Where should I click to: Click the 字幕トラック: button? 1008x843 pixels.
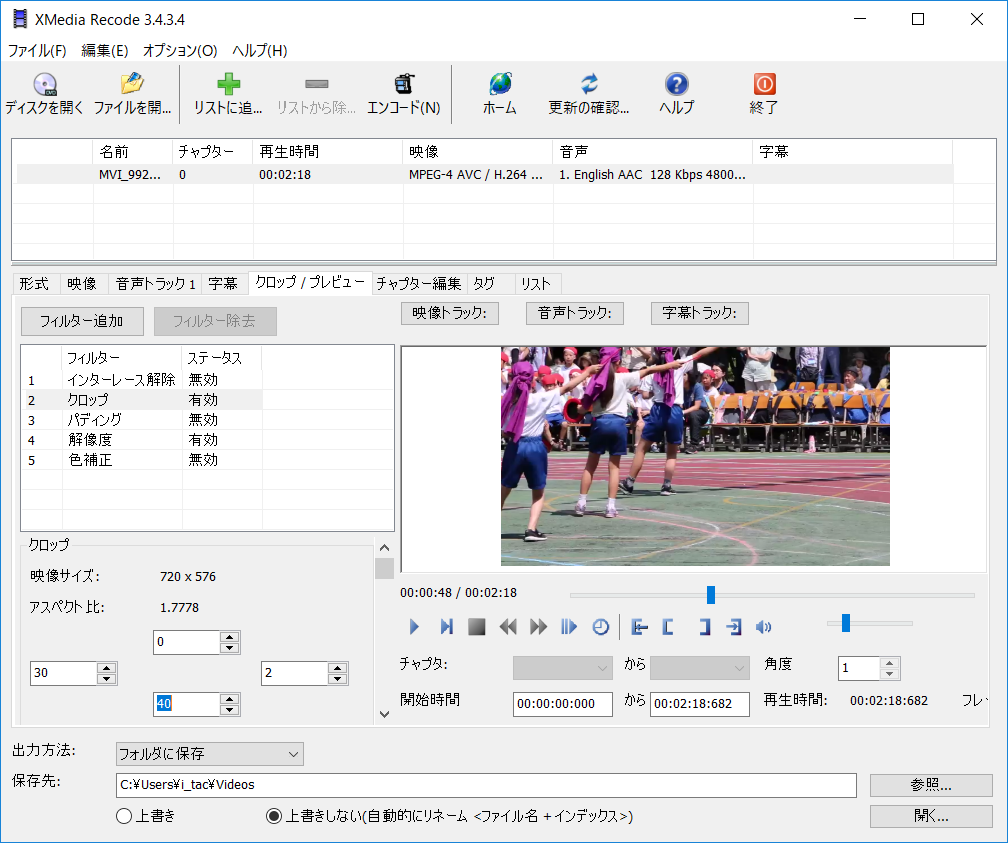699,313
